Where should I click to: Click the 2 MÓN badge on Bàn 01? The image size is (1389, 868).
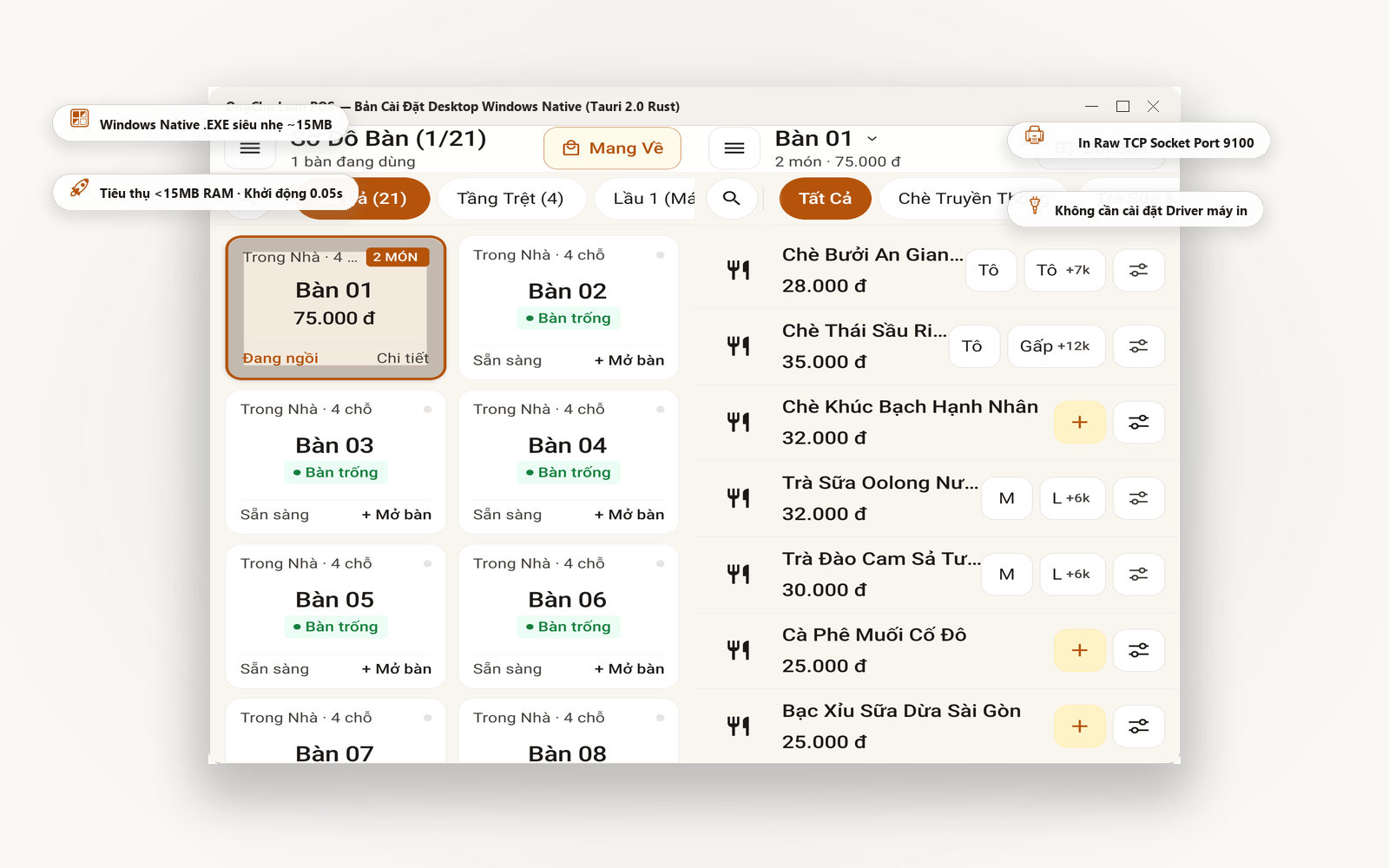[x=398, y=257]
